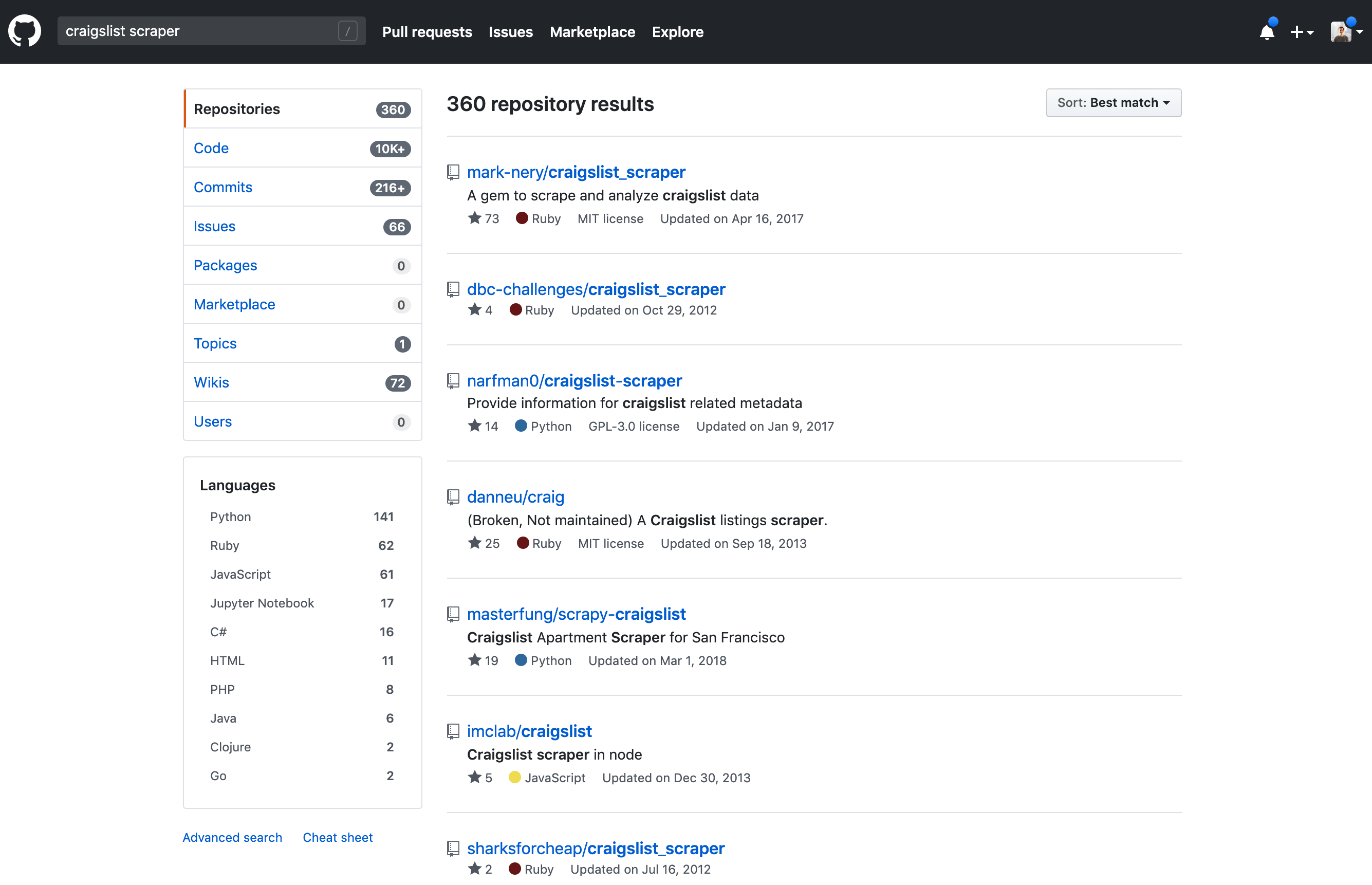Click the repo icon beside danneu/craig
The width and height of the screenshot is (1372, 885).
click(453, 497)
